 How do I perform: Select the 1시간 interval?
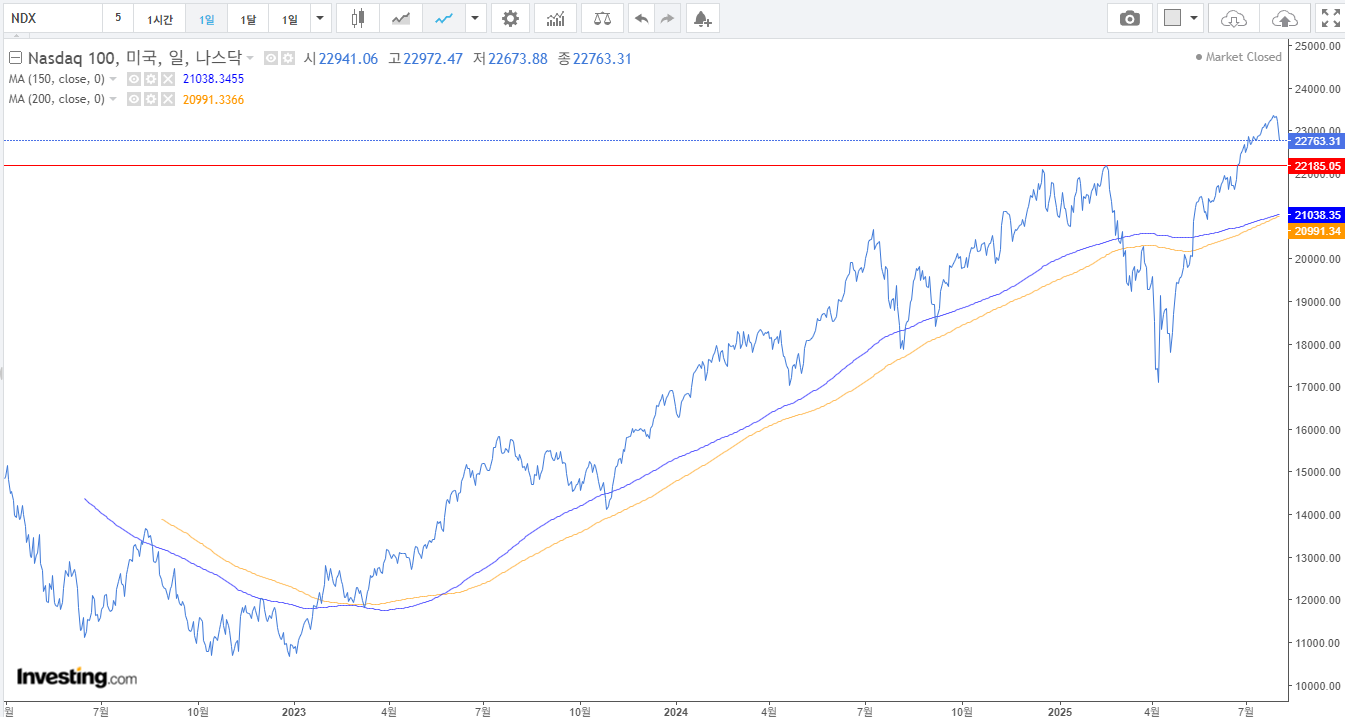tap(160, 18)
